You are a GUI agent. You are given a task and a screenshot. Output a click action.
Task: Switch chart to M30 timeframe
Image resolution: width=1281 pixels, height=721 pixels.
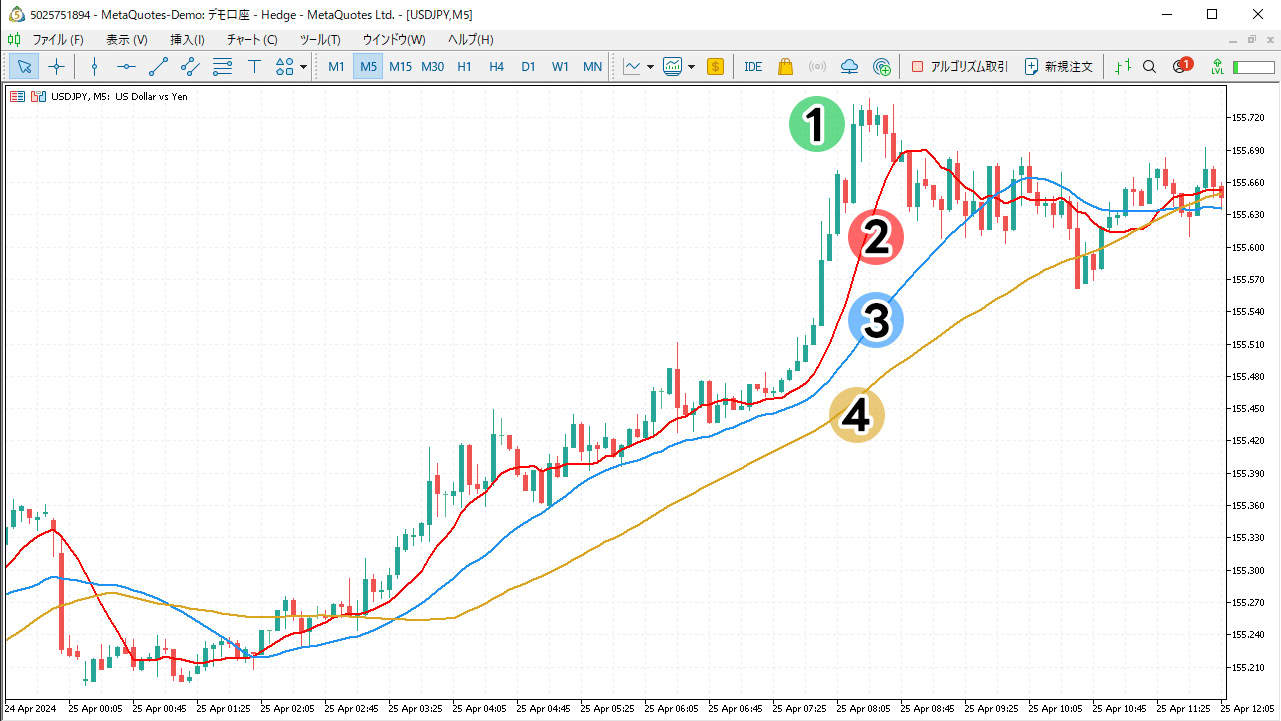click(433, 67)
